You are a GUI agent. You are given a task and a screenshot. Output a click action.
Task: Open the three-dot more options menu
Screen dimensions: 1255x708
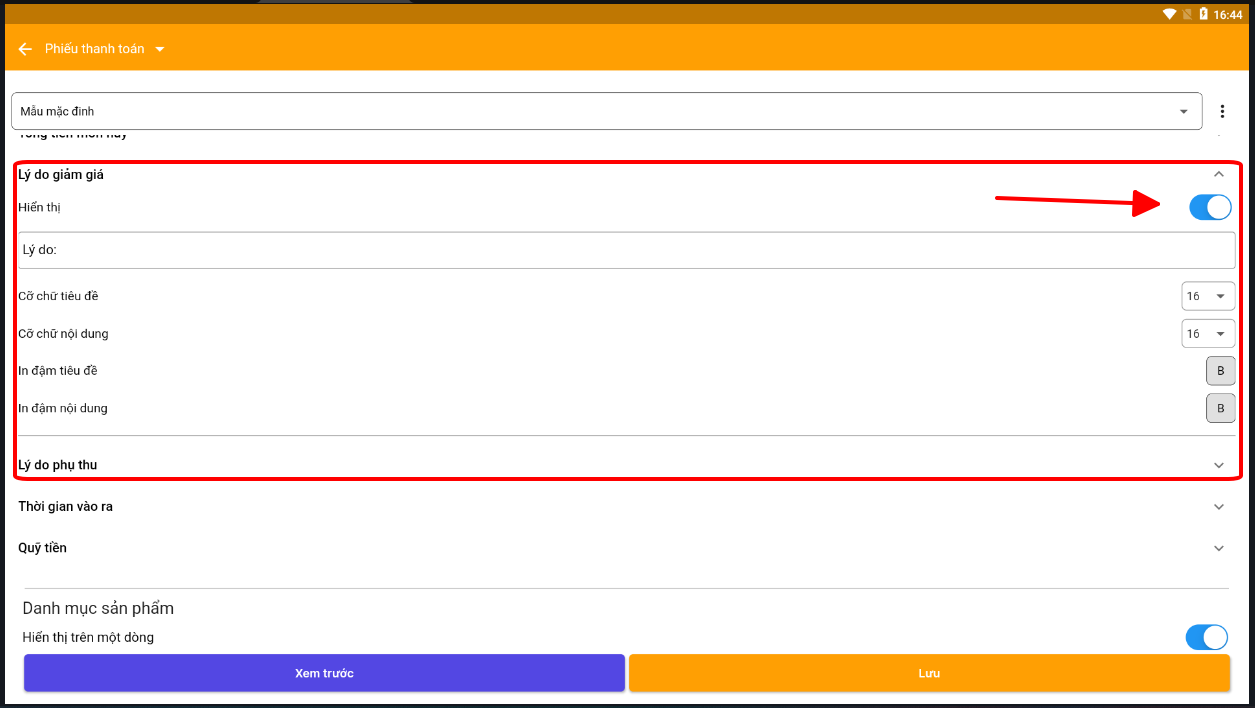pos(1222,111)
